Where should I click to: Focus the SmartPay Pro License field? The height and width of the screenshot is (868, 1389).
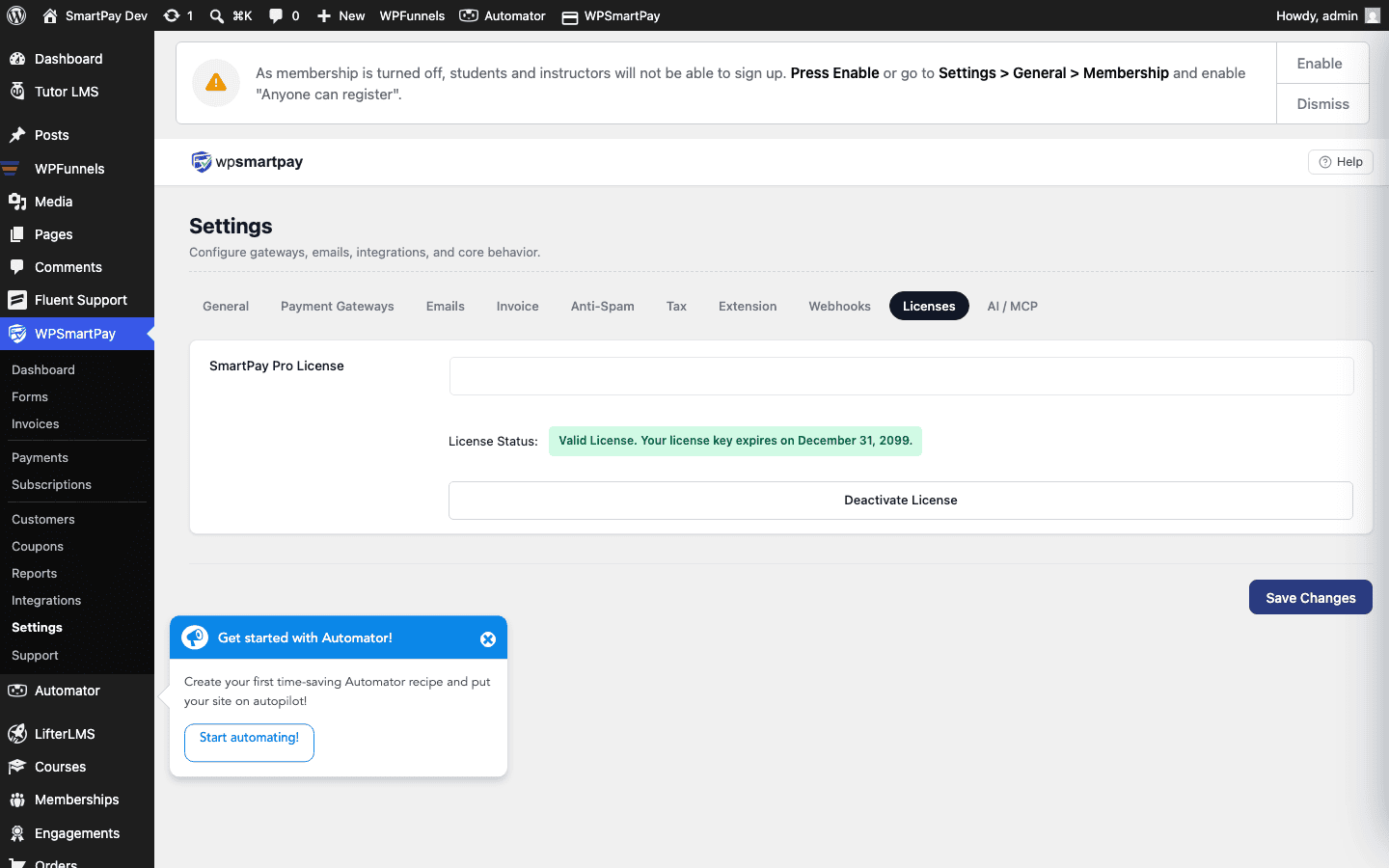pyautogui.click(x=902, y=376)
